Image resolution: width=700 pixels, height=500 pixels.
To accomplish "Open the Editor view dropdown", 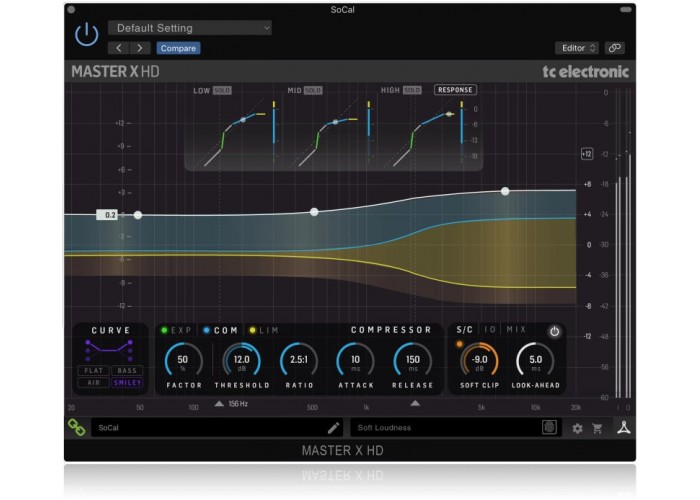I will 577,48.
